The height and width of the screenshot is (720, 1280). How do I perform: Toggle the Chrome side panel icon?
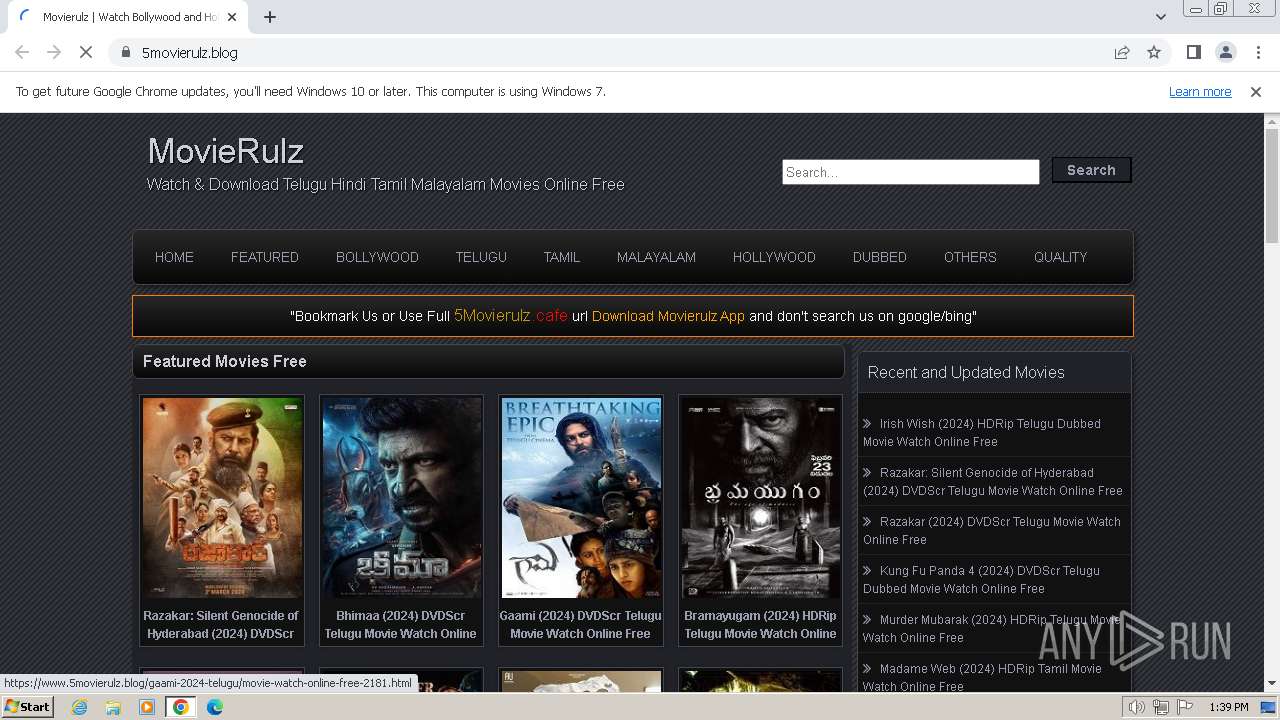tap(1193, 52)
